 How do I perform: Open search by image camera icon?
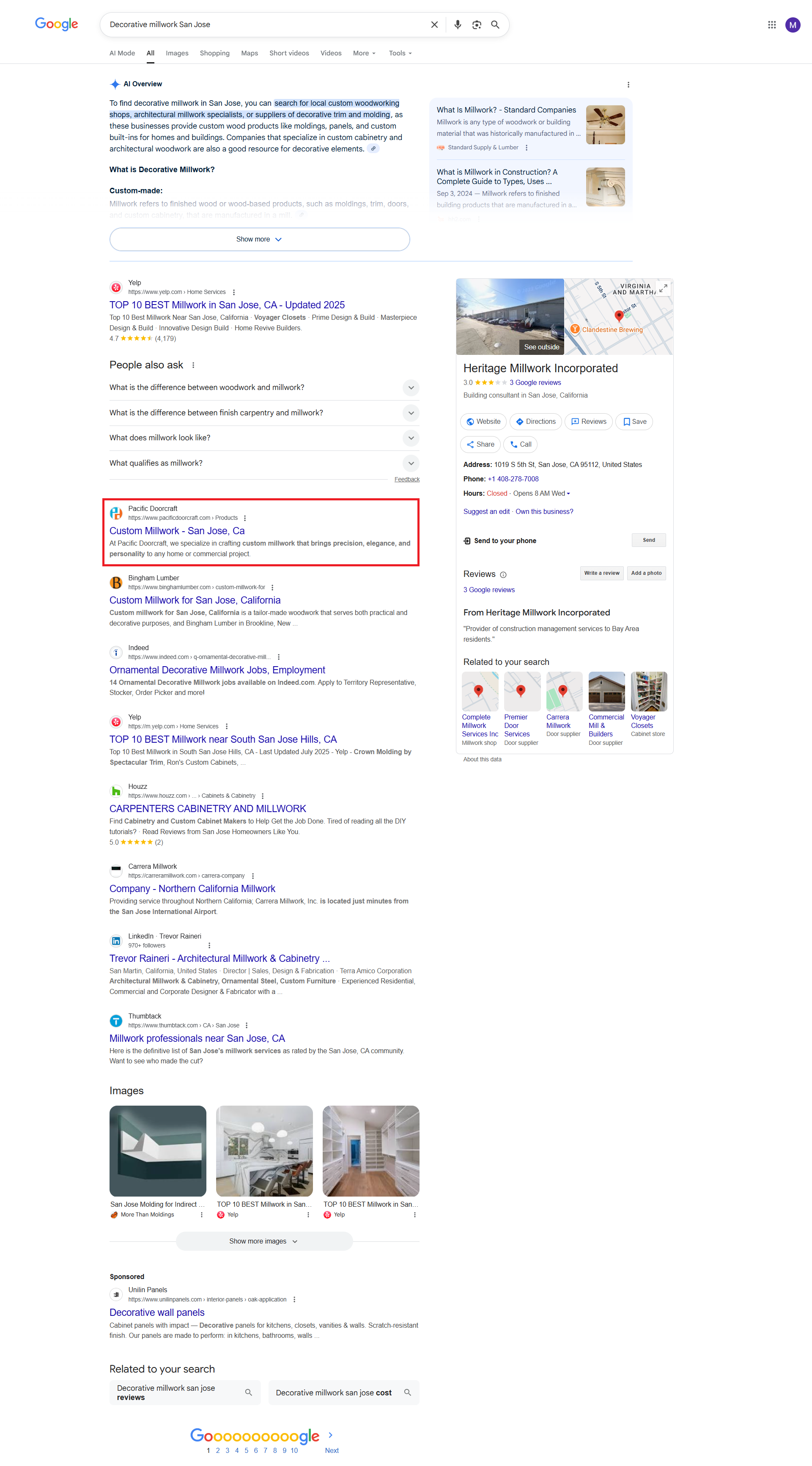click(x=476, y=25)
